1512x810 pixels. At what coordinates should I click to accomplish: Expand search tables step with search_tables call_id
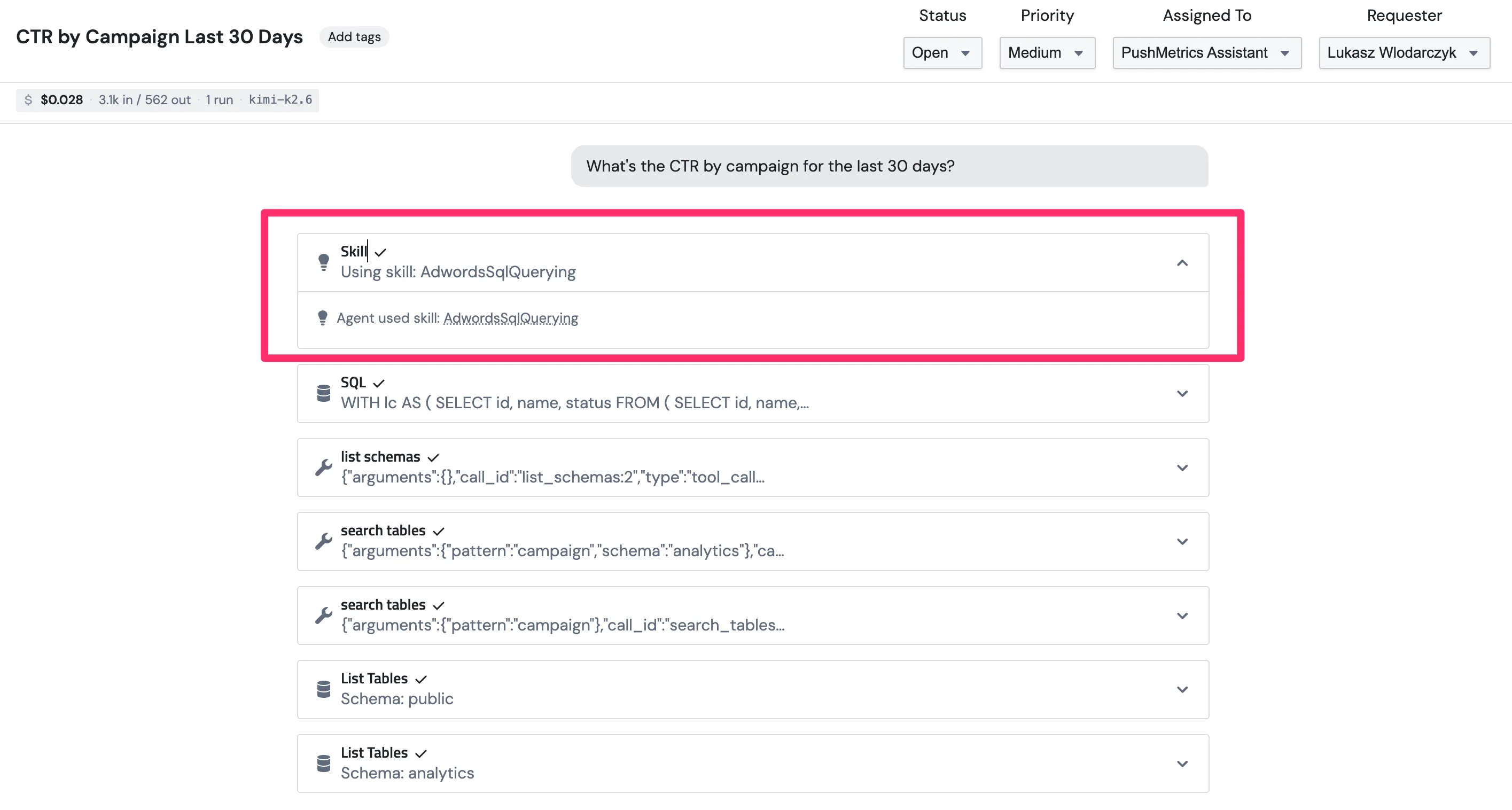[x=1182, y=615]
